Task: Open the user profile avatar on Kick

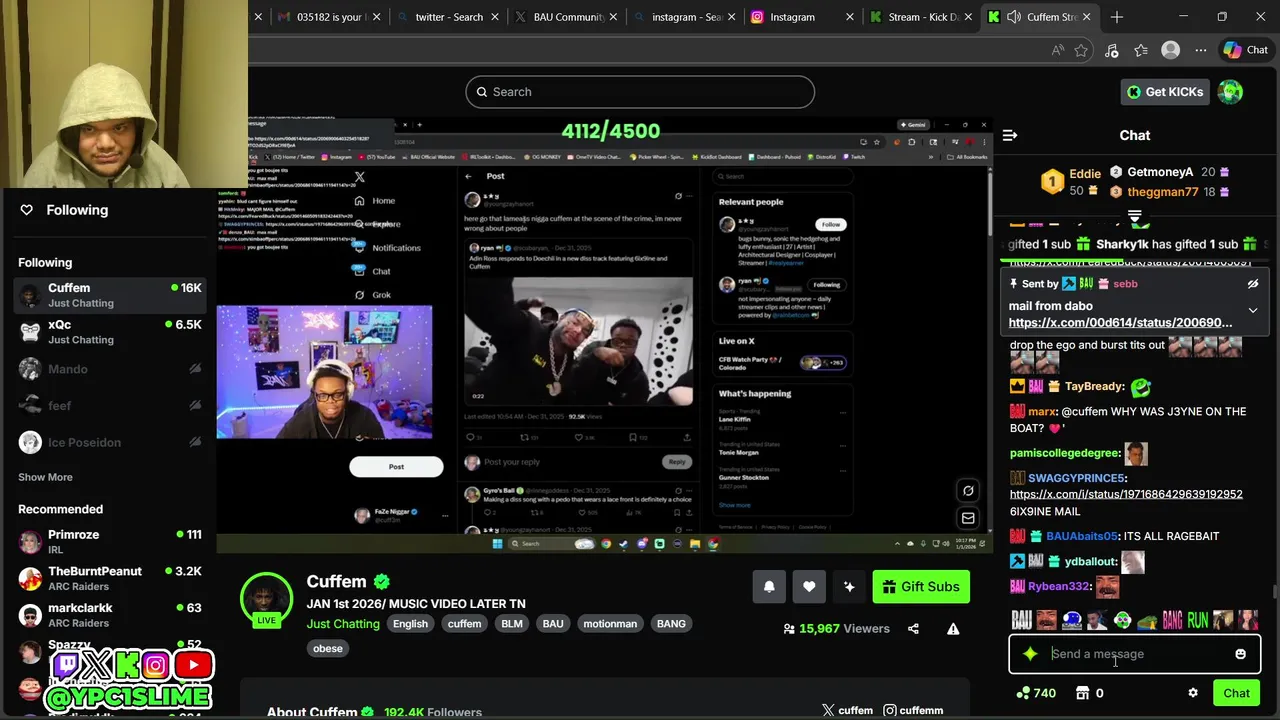Action: (x=1230, y=92)
